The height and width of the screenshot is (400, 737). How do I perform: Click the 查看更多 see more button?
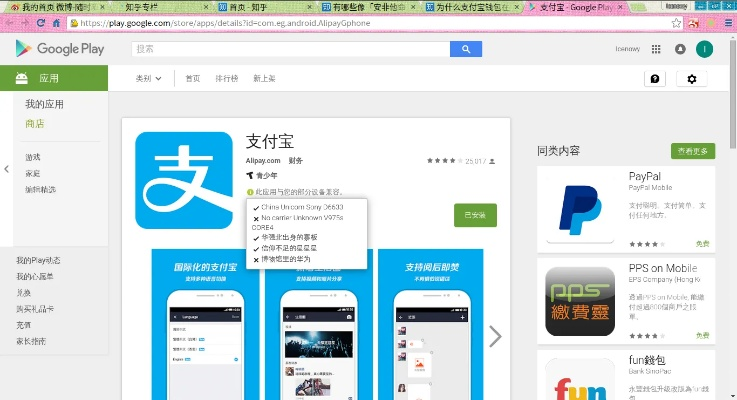point(693,151)
